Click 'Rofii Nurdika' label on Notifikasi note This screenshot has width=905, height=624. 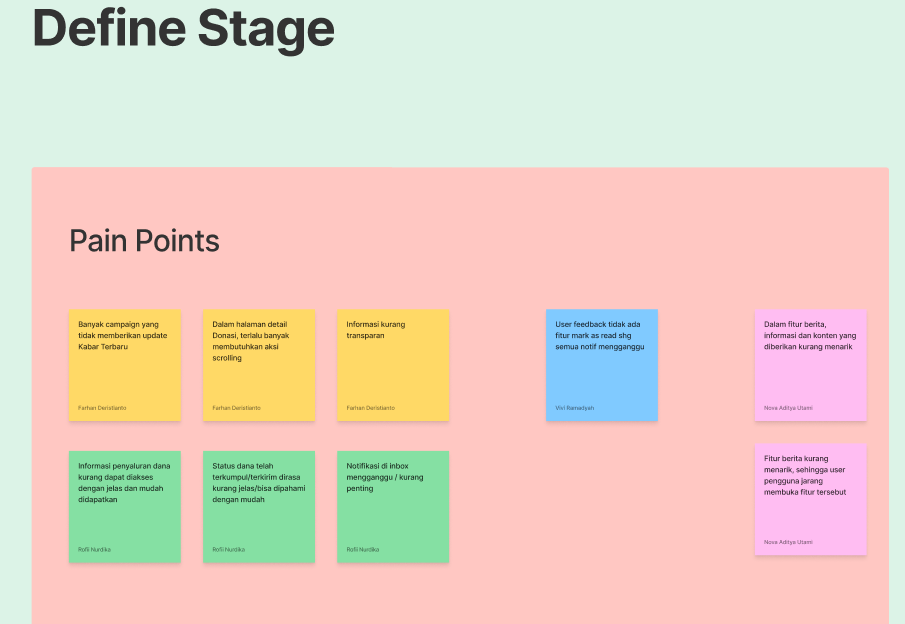(x=362, y=550)
